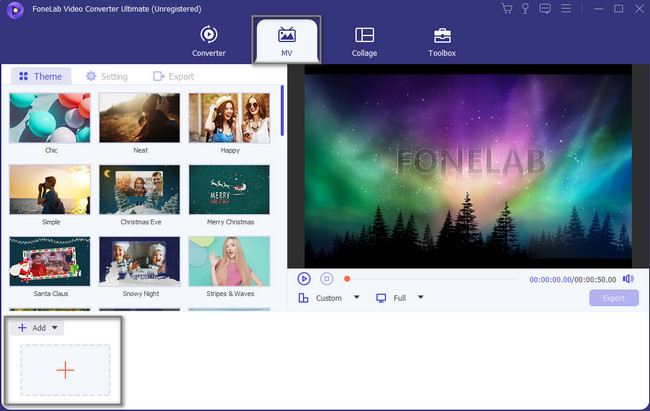650x411 pixels.
Task: Click the Collage layout icon
Action: (364, 35)
